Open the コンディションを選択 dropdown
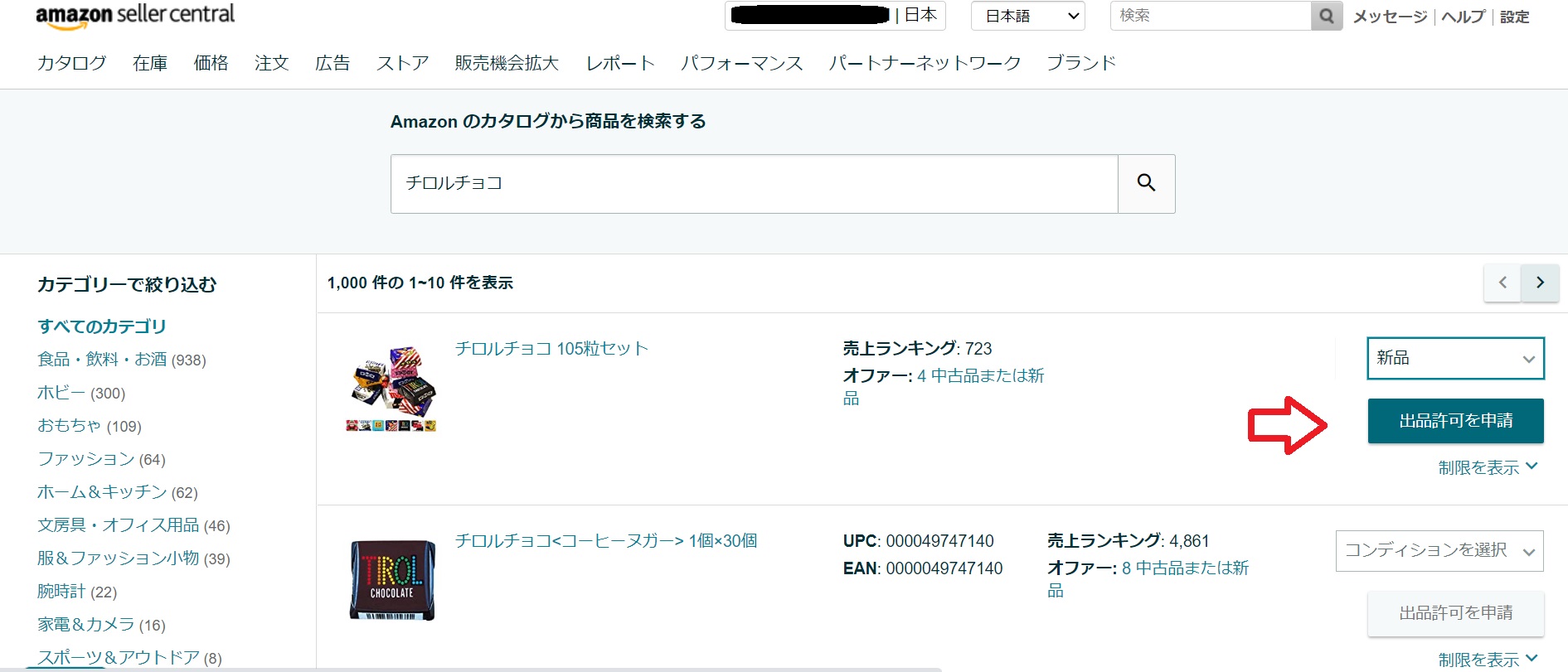The image size is (1568, 672). (1439, 551)
